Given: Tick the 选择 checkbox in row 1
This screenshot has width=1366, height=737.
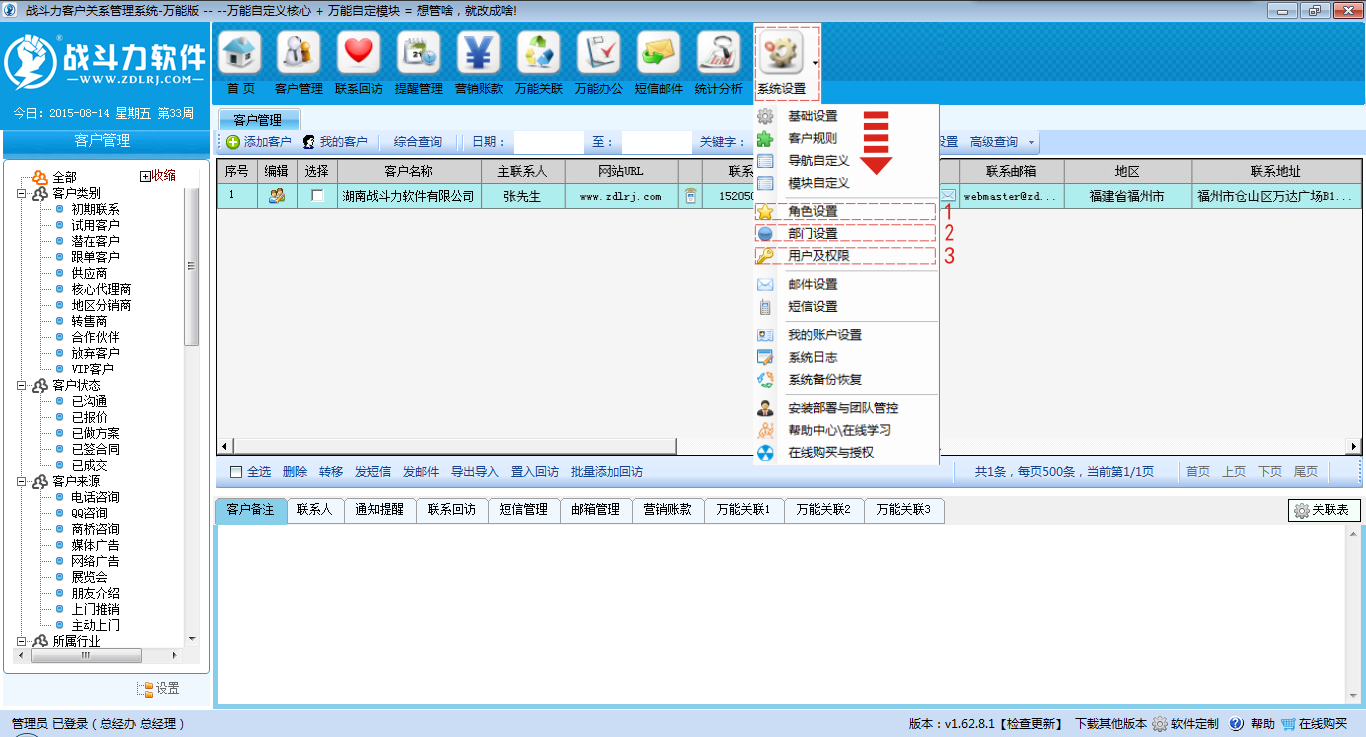Looking at the screenshot, I should [x=318, y=196].
